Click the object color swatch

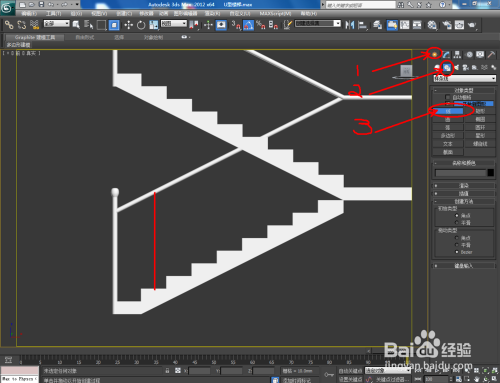pyautogui.click(x=491, y=173)
